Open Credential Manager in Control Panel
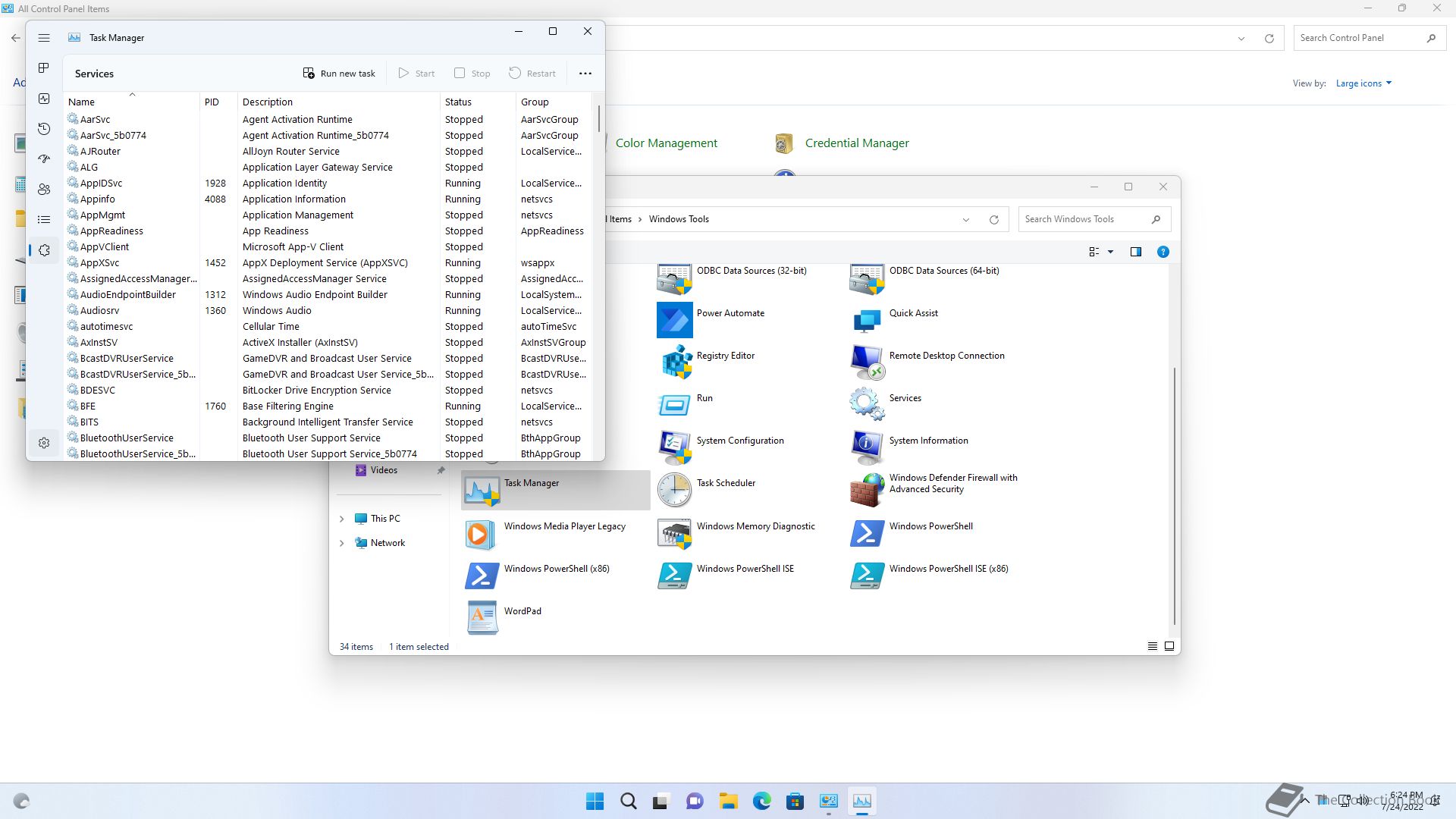The image size is (1456, 819). (x=842, y=143)
